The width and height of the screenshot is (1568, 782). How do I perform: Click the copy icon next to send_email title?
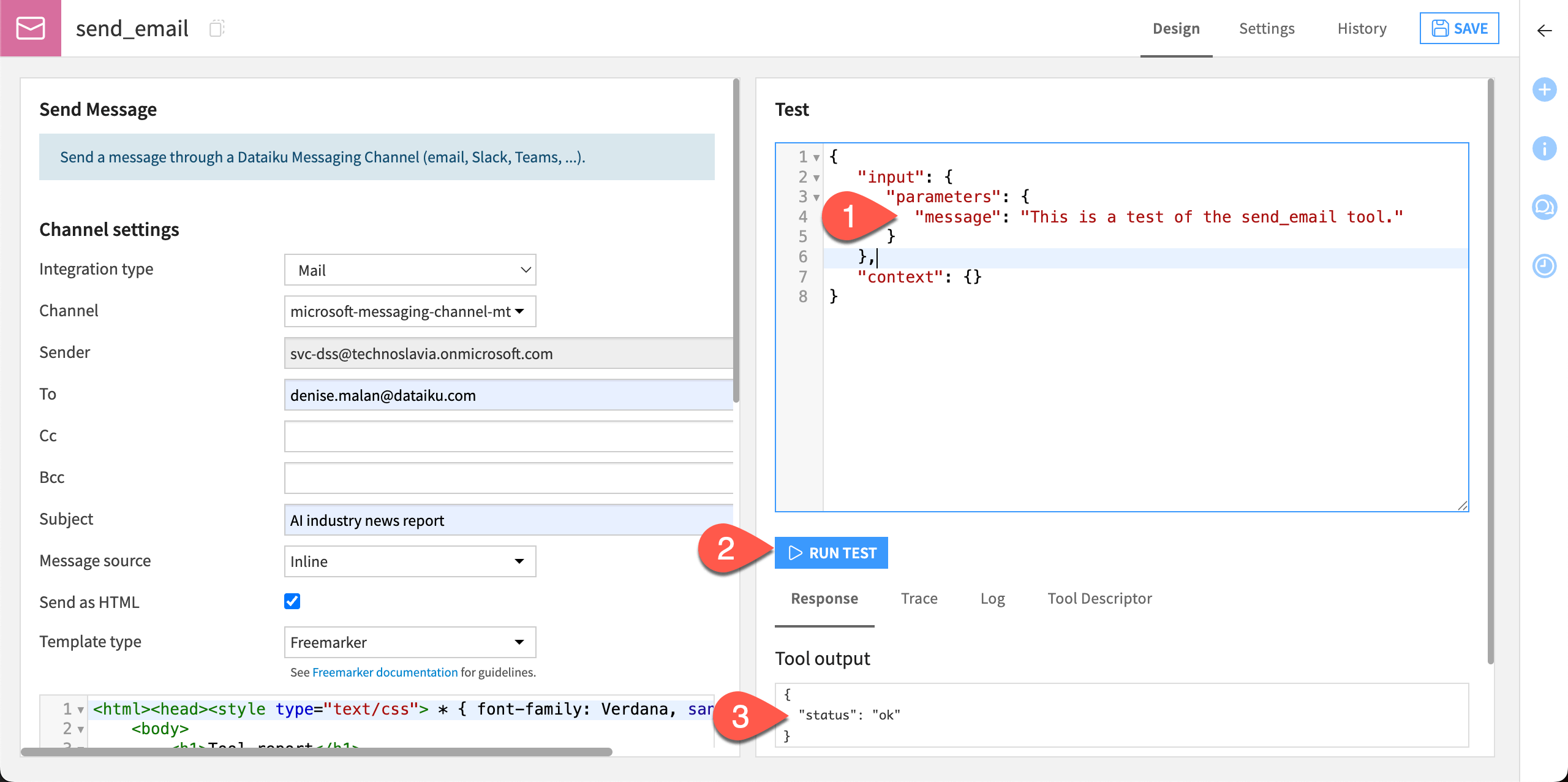tap(217, 29)
